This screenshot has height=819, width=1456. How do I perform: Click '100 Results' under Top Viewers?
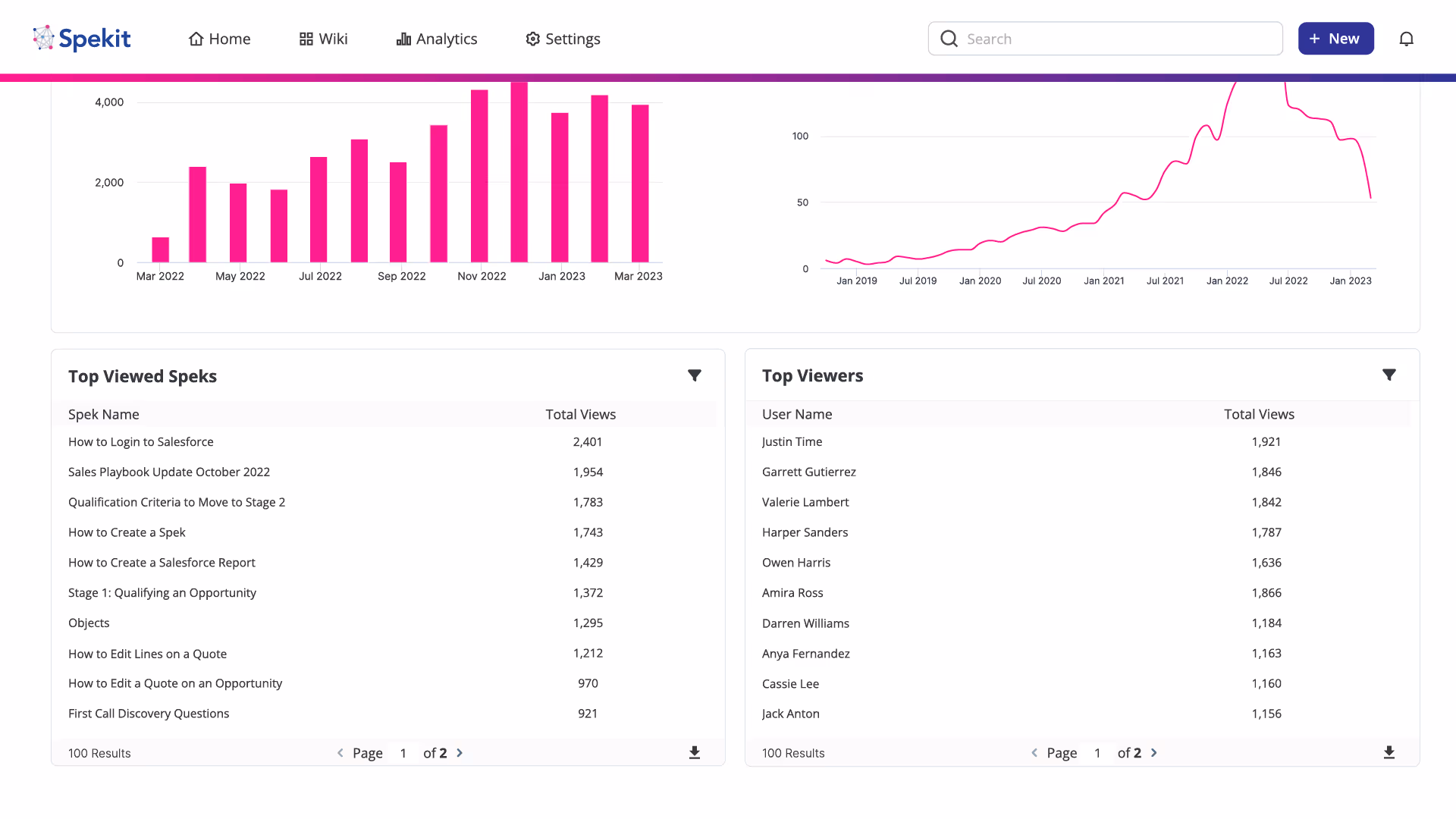click(x=793, y=753)
